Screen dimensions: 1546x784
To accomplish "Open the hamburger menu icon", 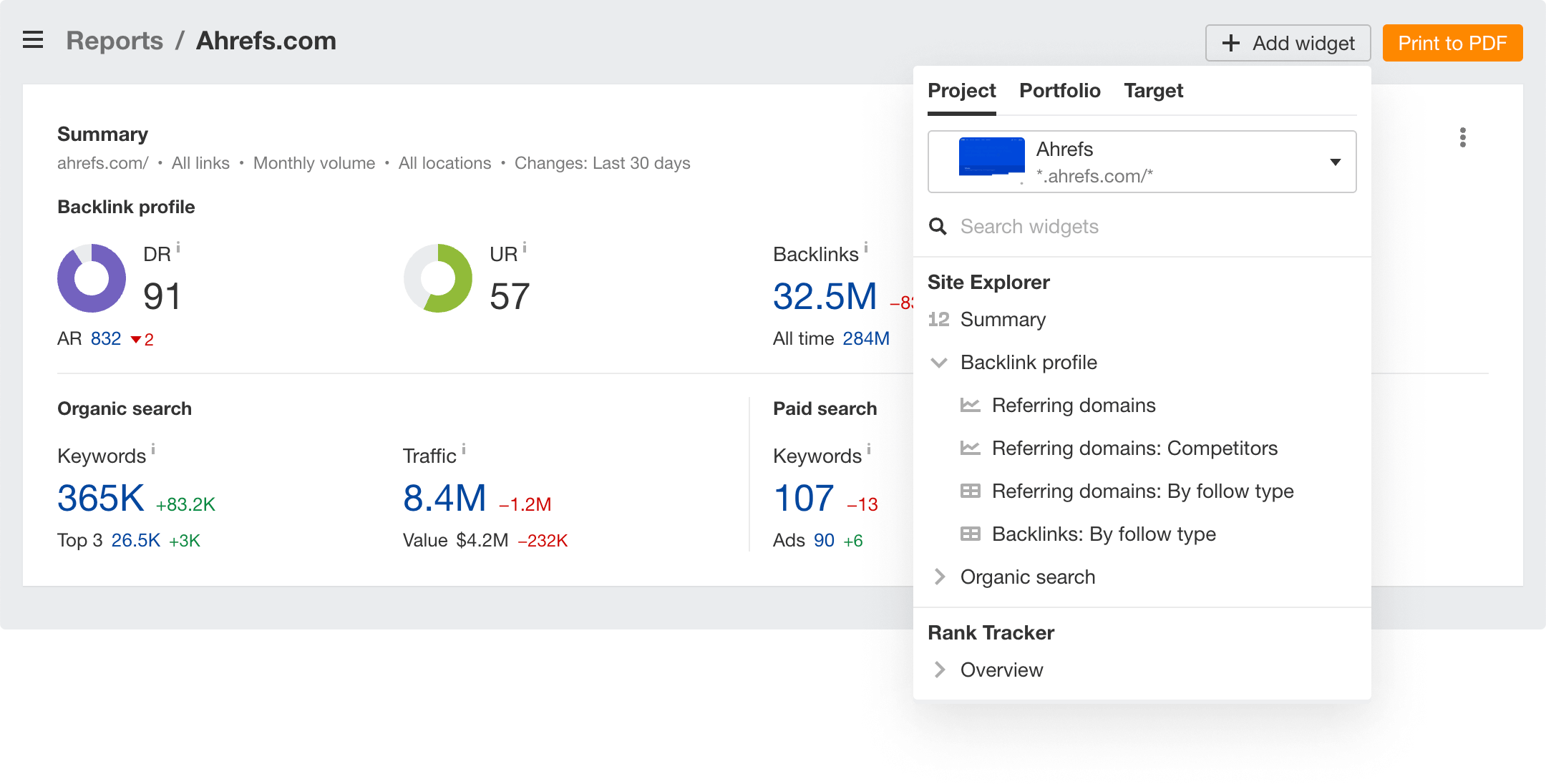I will pos(33,40).
